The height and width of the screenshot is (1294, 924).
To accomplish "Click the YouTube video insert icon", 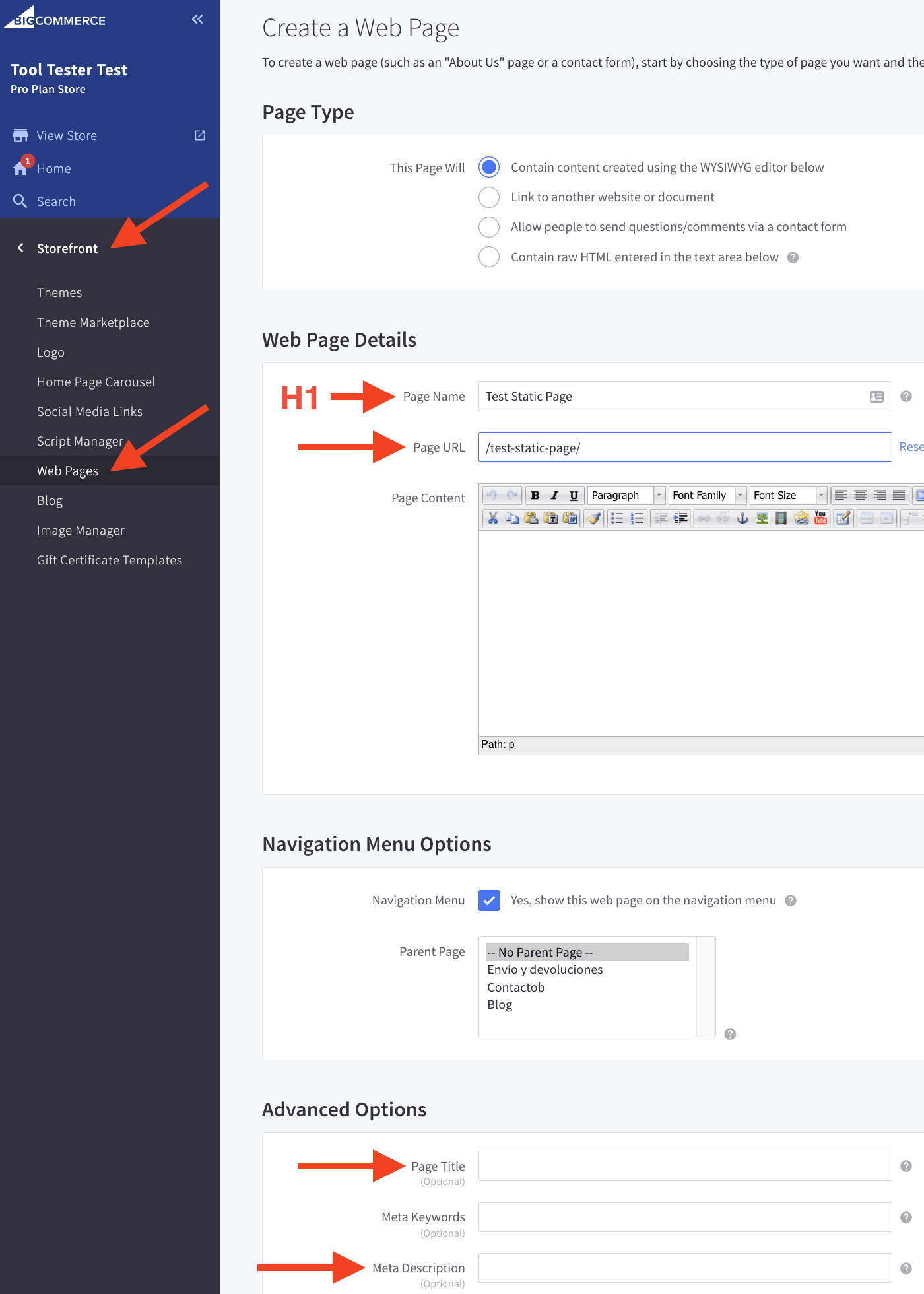I will tap(820, 518).
